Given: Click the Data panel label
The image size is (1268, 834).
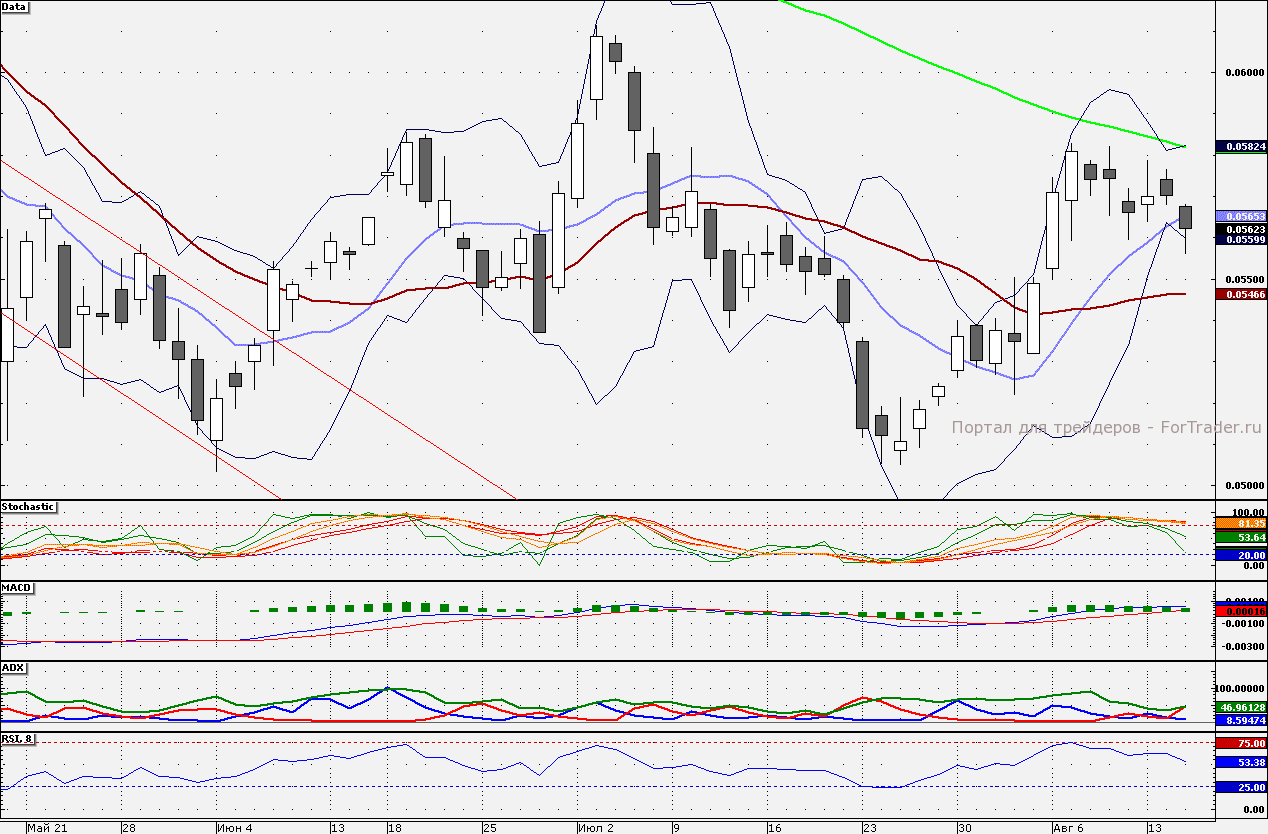Looking at the screenshot, I should coord(15,6).
